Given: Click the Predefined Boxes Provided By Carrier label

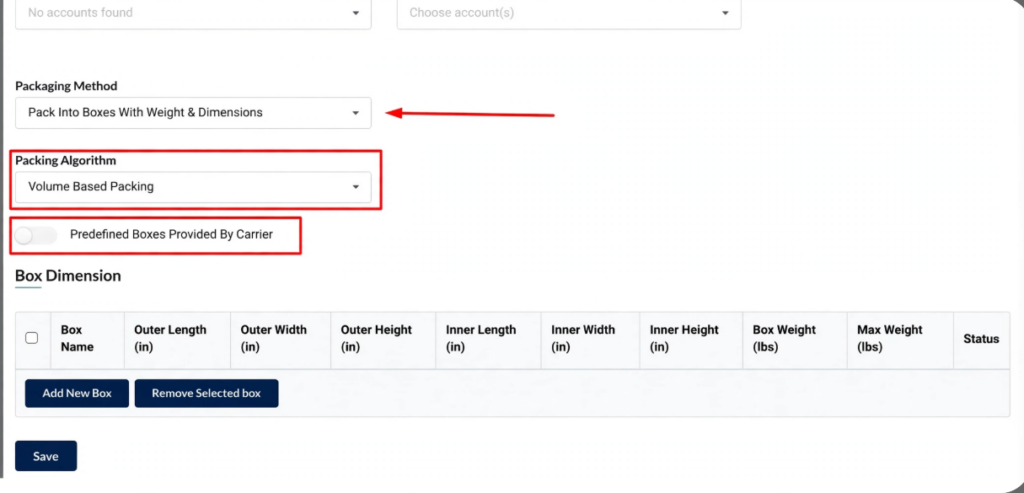Looking at the screenshot, I should click(171, 234).
